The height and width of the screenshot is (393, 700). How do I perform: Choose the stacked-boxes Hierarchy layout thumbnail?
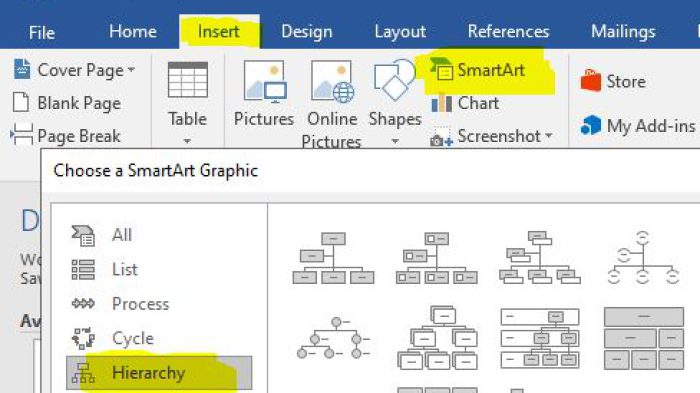(x=438, y=338)
